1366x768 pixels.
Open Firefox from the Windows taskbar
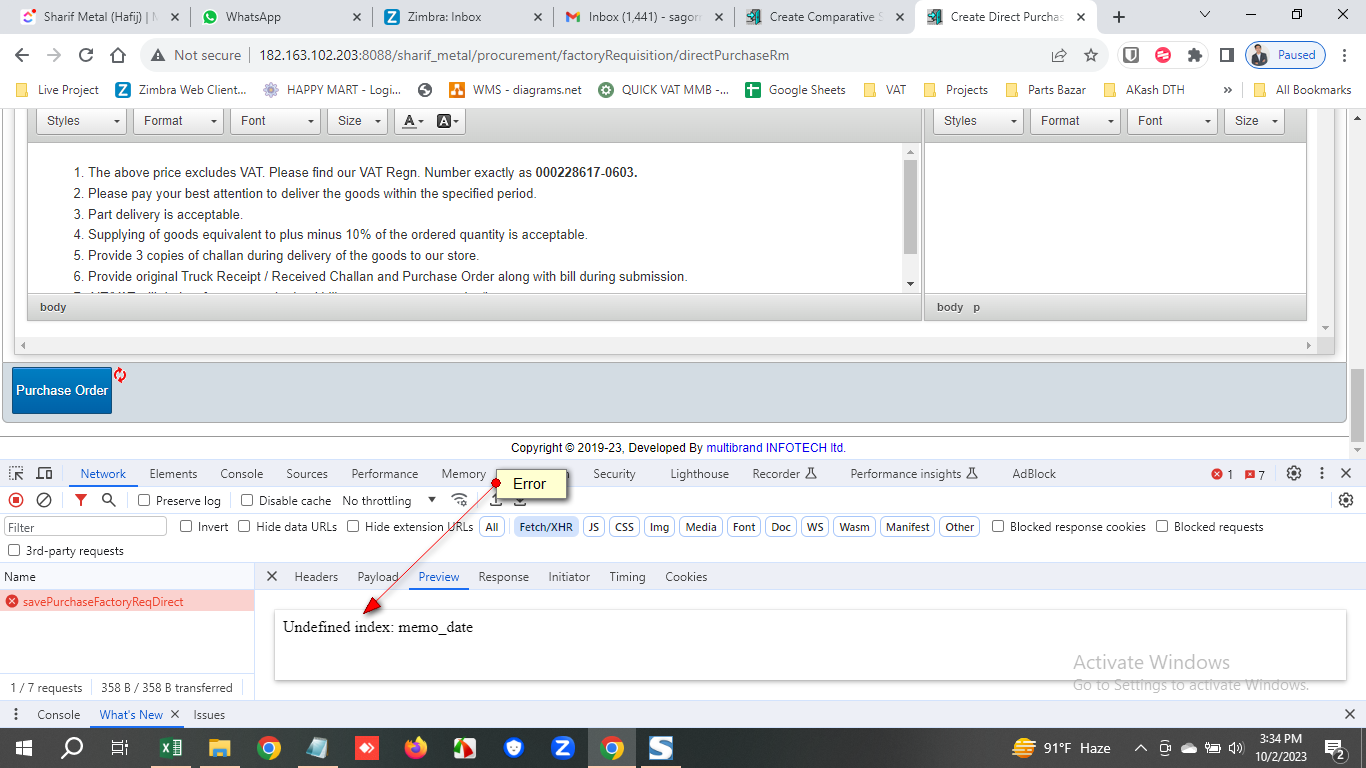coord(416,748)
